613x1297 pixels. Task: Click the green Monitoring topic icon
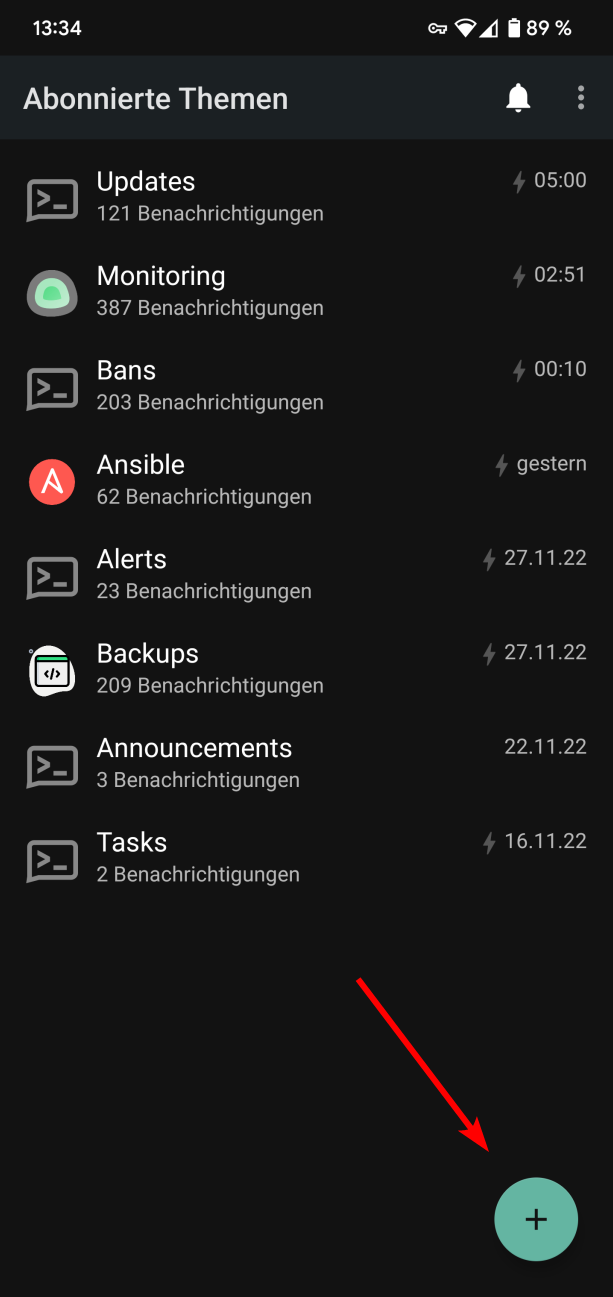tap(51, 293)
